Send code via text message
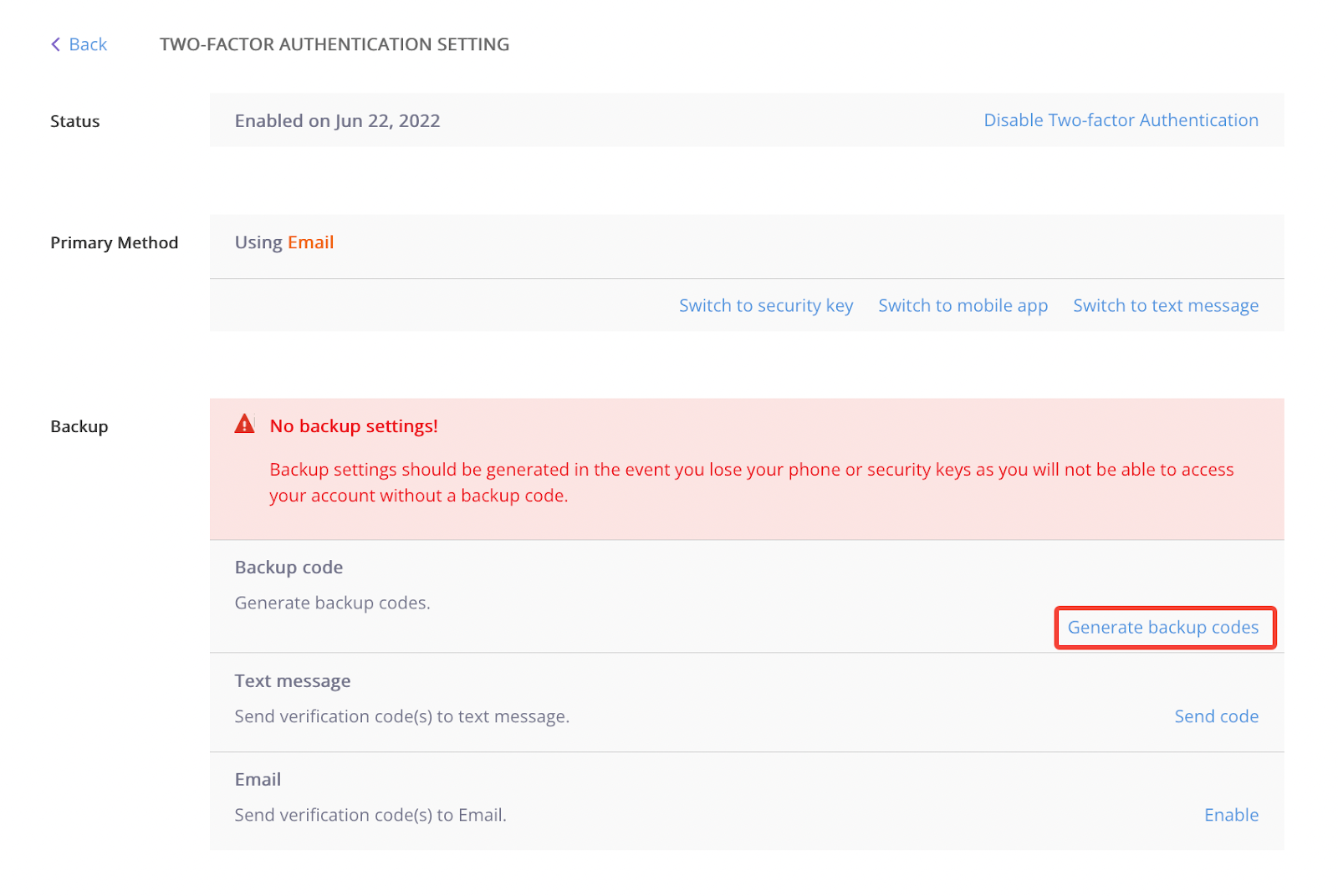This screenshot has height=896, width=1338. (x=1216, y=716)
